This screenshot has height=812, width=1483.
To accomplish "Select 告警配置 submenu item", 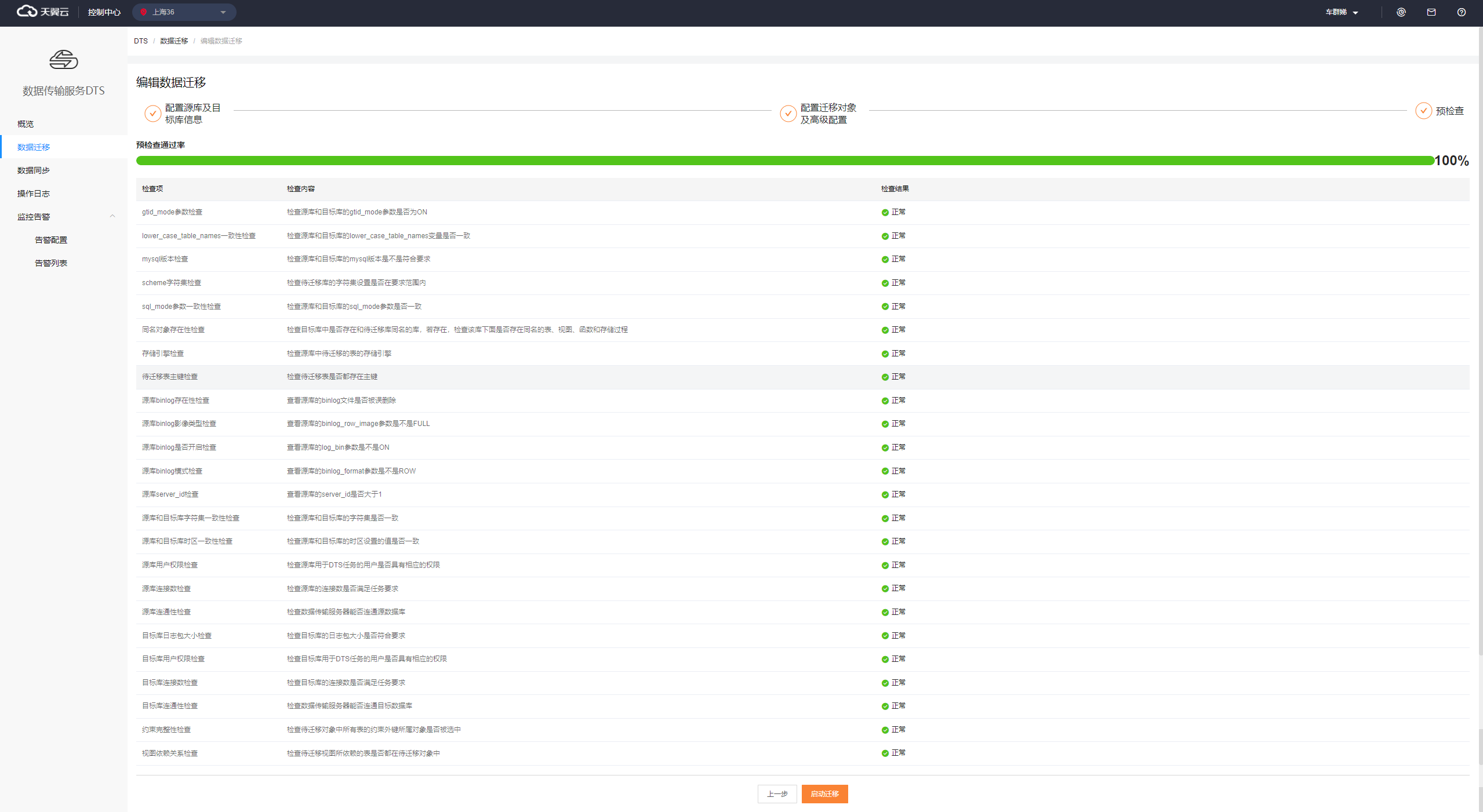I will pyautogui.click(x=51, y=240).
